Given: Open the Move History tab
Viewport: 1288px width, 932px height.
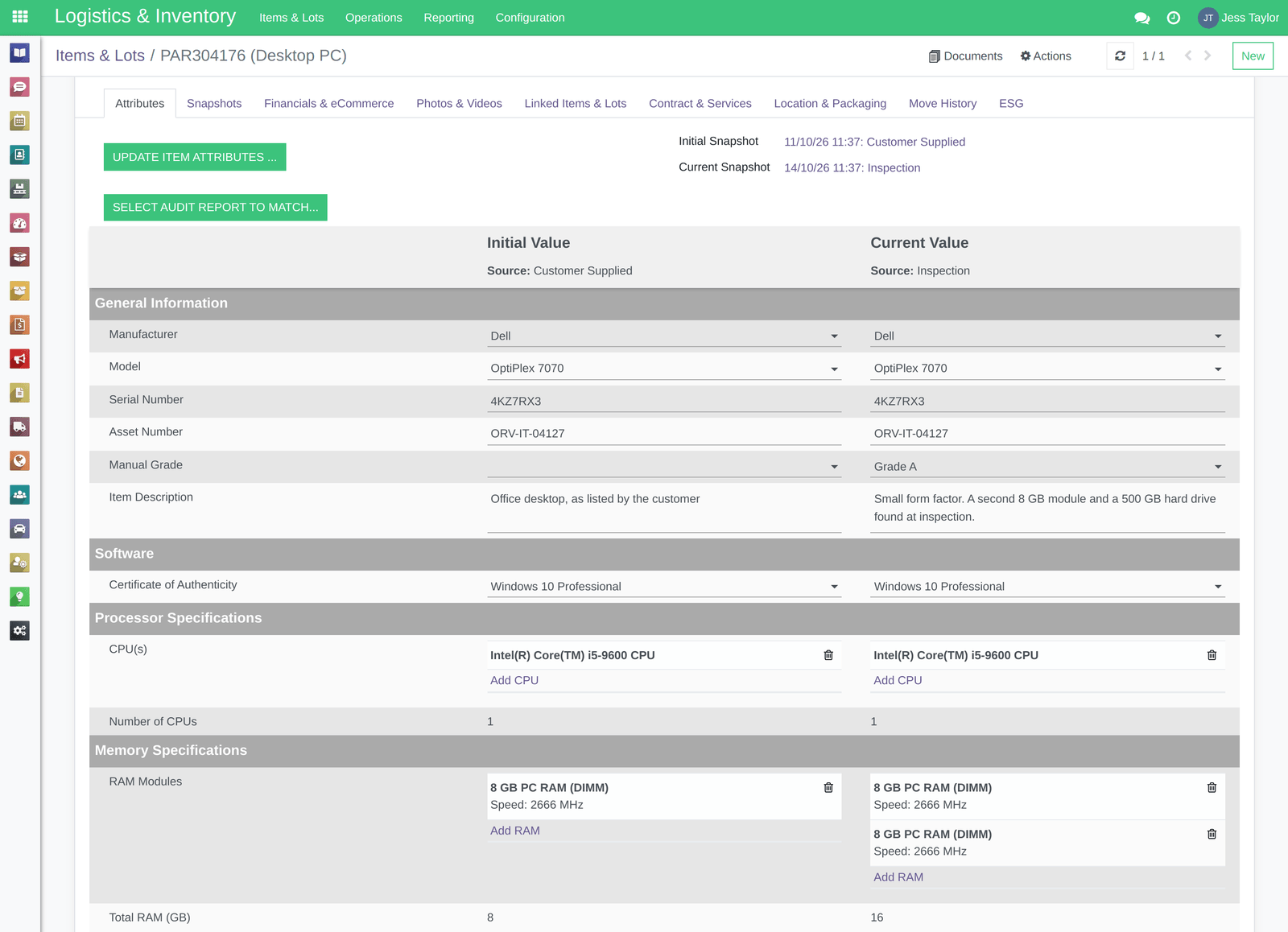Looking at the screenshot, I should [943, 103].
